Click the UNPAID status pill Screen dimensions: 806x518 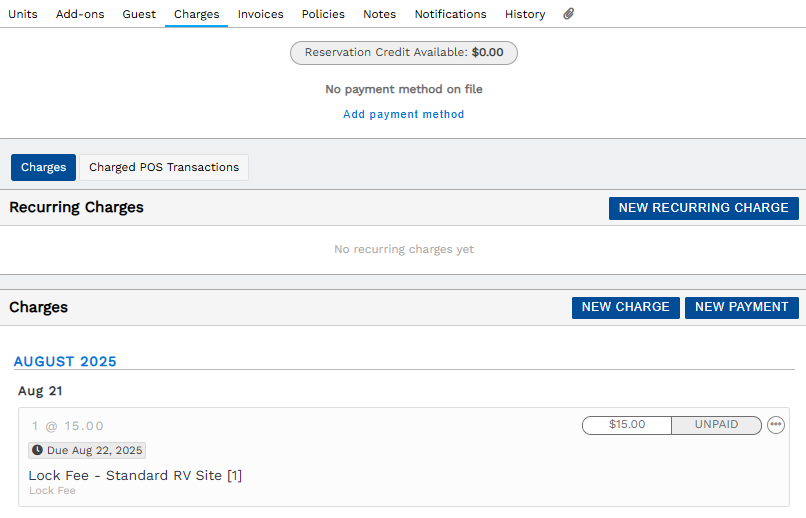[717, 425]
